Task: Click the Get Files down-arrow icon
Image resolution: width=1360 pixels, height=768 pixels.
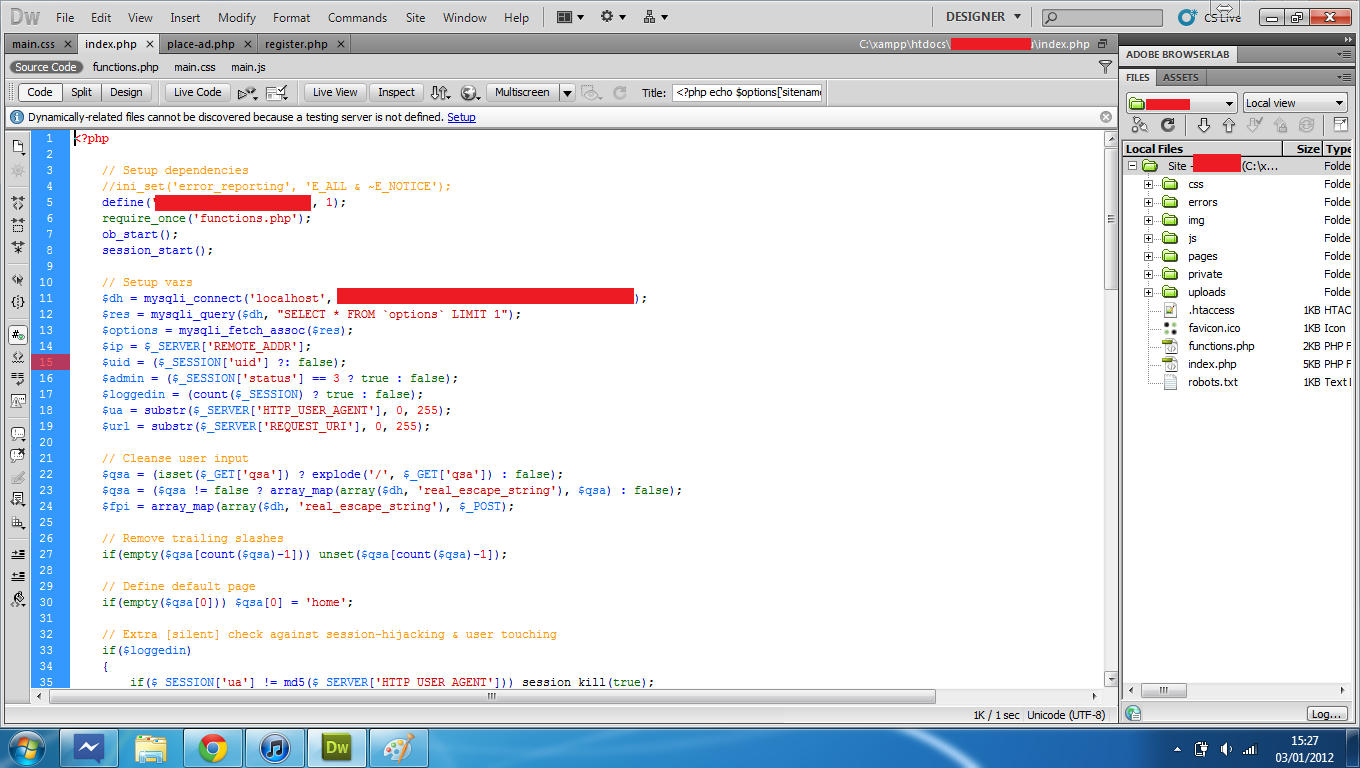Action: click(x=1203, y=125)
